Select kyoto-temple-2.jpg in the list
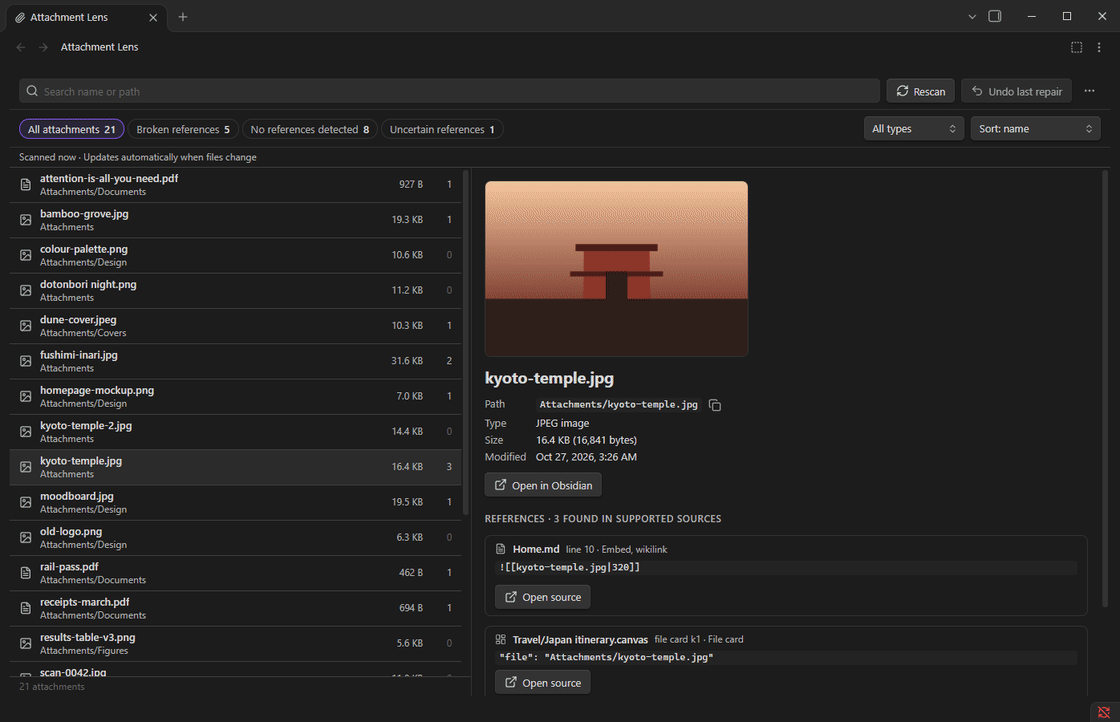 point(236,432)
